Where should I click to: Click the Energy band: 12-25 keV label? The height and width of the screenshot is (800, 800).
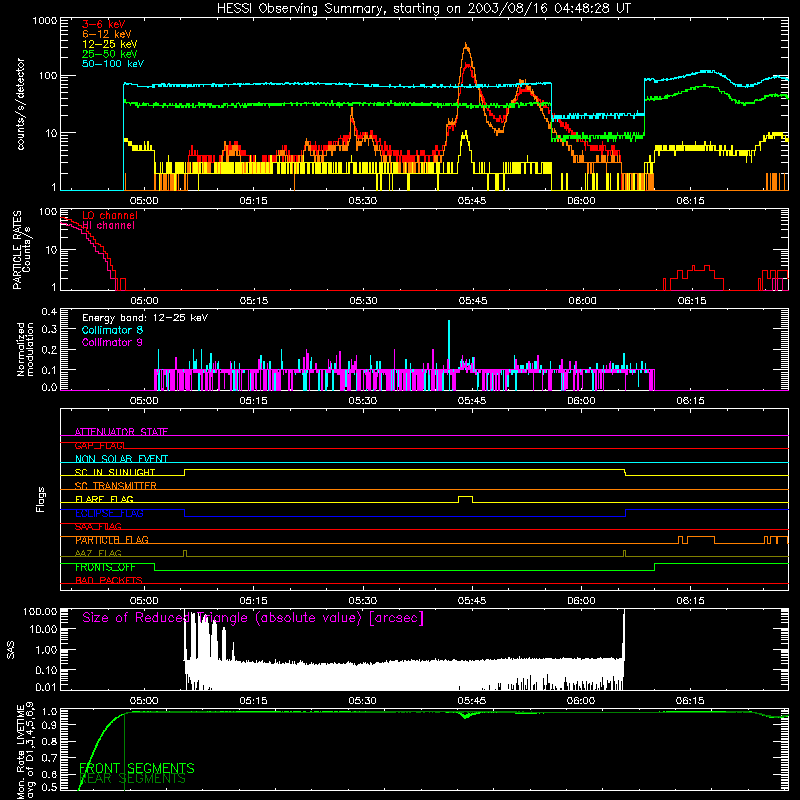click(145, 318)
